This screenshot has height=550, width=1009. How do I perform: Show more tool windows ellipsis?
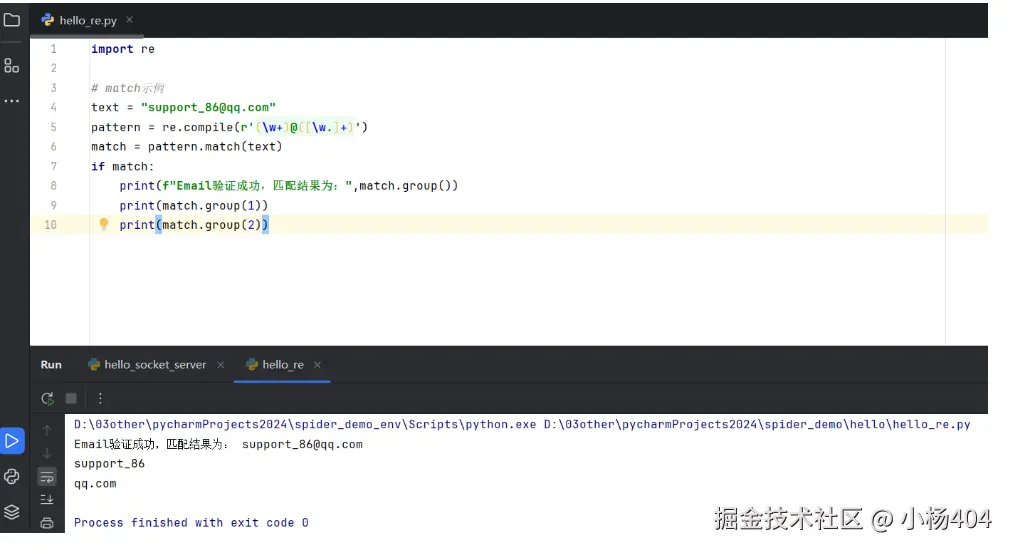click(12, 101)
